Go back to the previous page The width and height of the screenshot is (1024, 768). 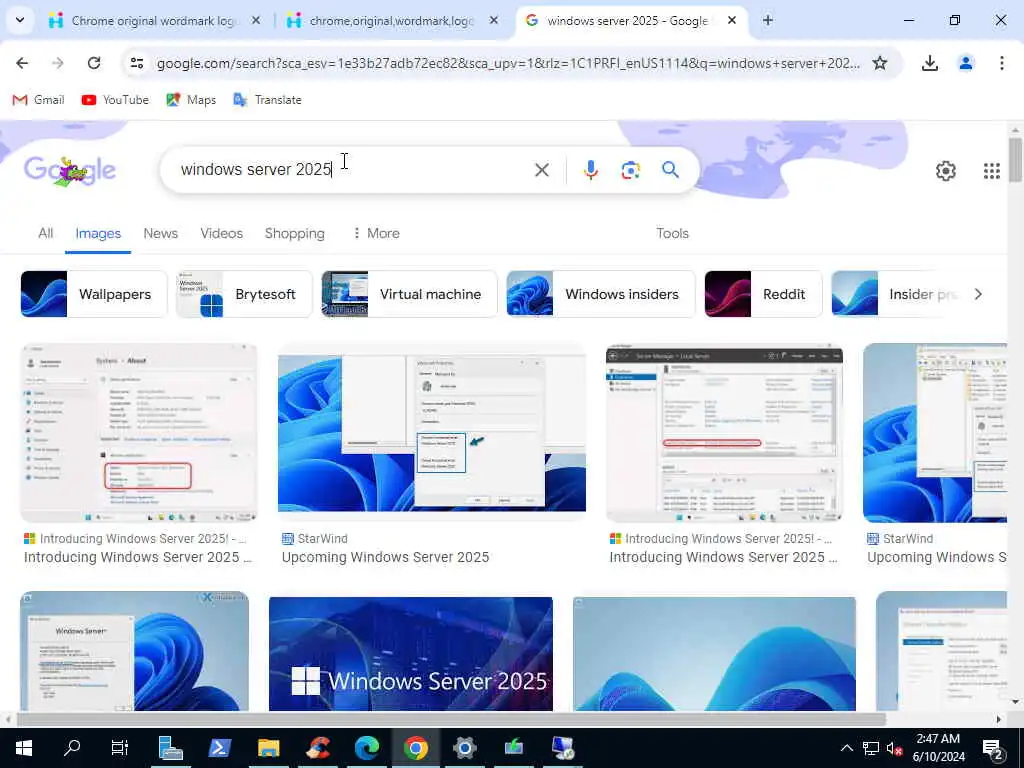[x=22, y=63]
